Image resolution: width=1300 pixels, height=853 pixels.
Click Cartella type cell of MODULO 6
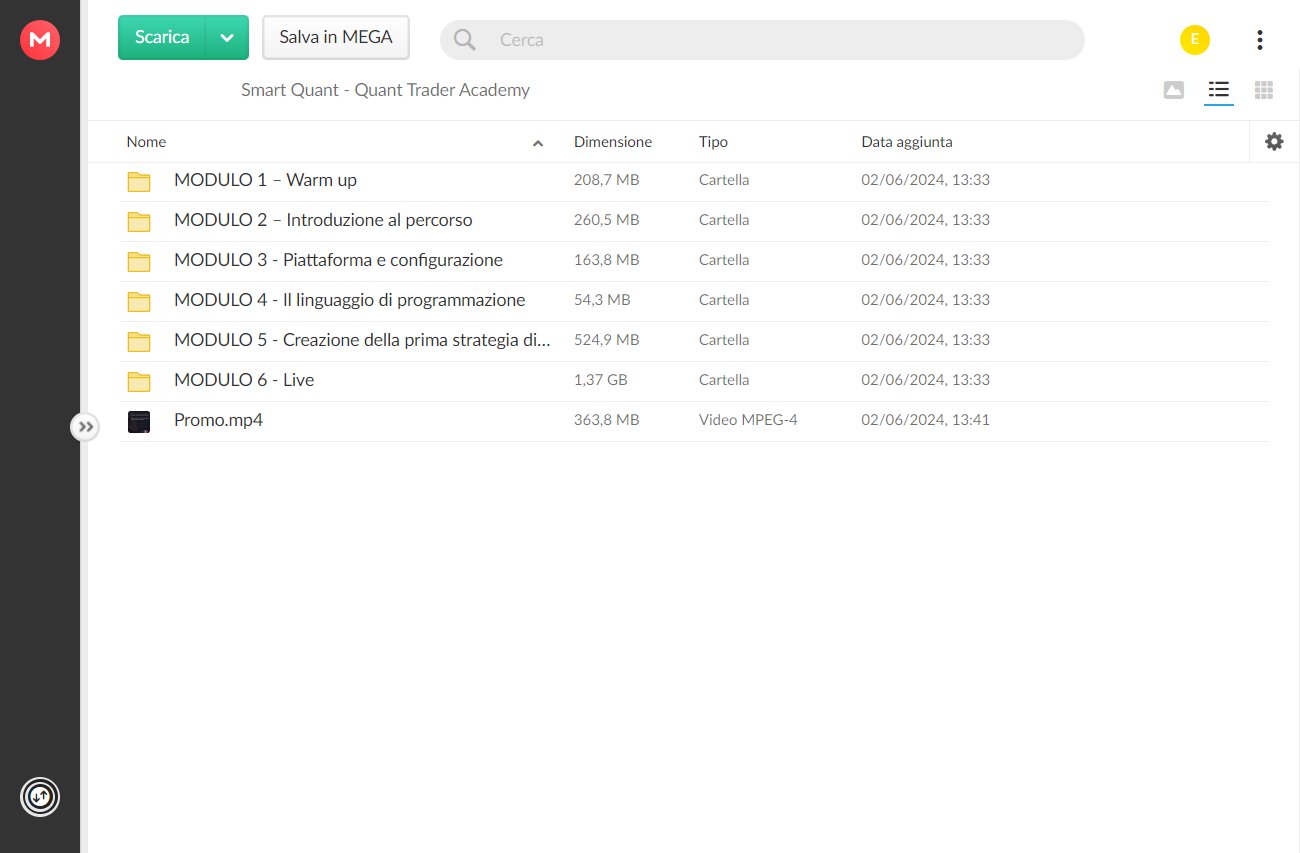pyautogui.click(x=724, y=380)
